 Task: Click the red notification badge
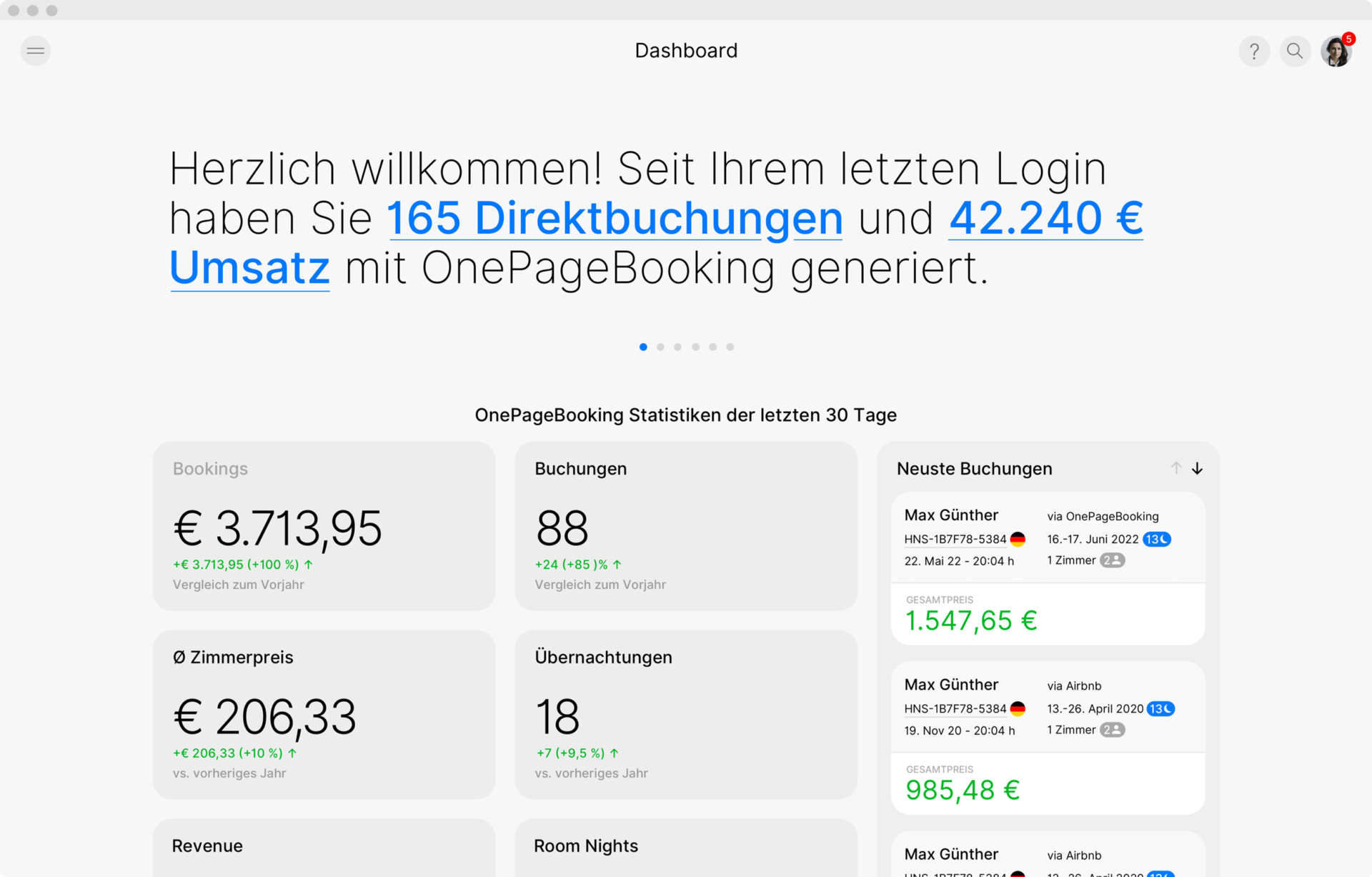(x=1348, y=39)
